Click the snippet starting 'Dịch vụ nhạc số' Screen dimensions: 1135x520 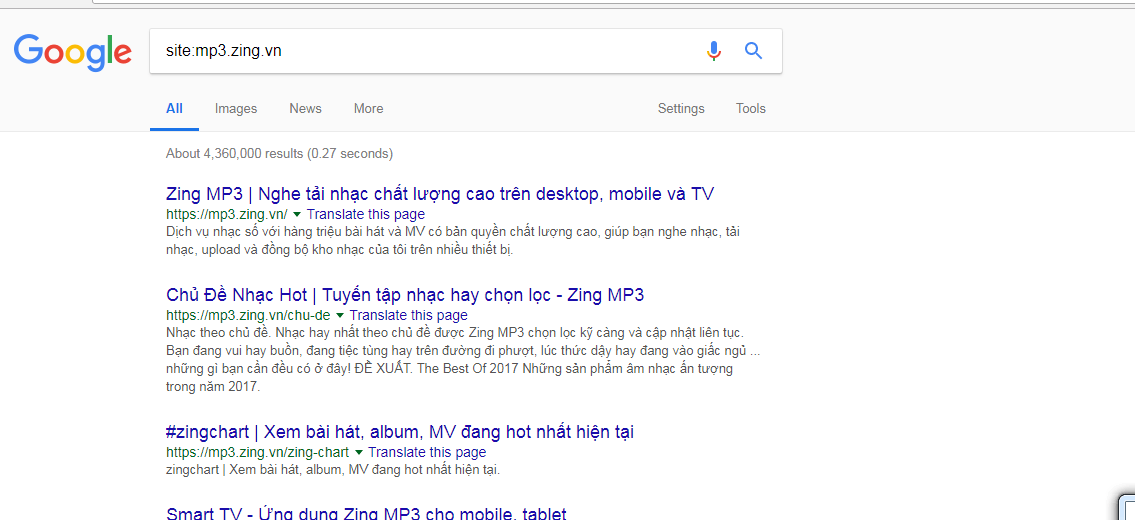pyautogui.click(x=453, y=241)
